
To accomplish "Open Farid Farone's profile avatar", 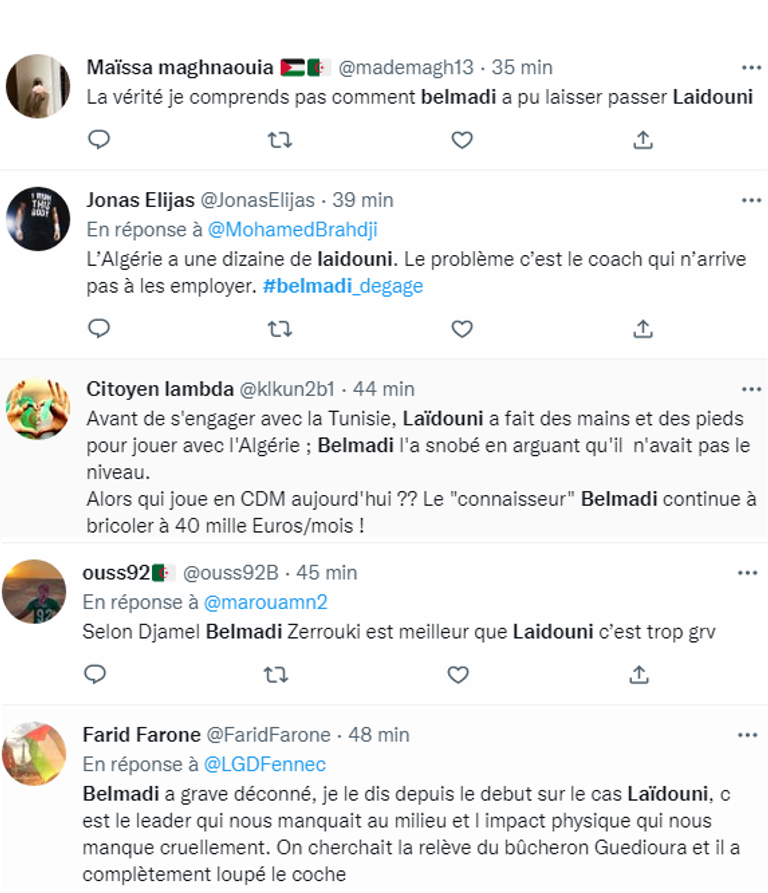I will tap(34, 754).
